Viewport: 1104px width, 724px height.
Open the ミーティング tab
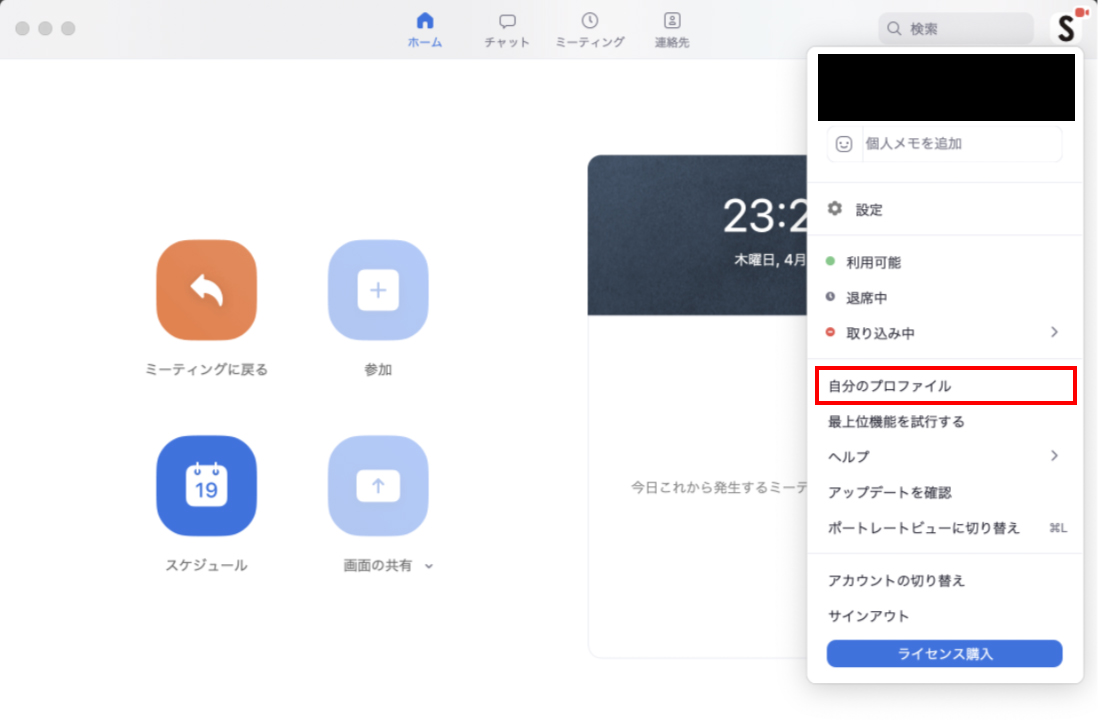[x=589, y=30]
